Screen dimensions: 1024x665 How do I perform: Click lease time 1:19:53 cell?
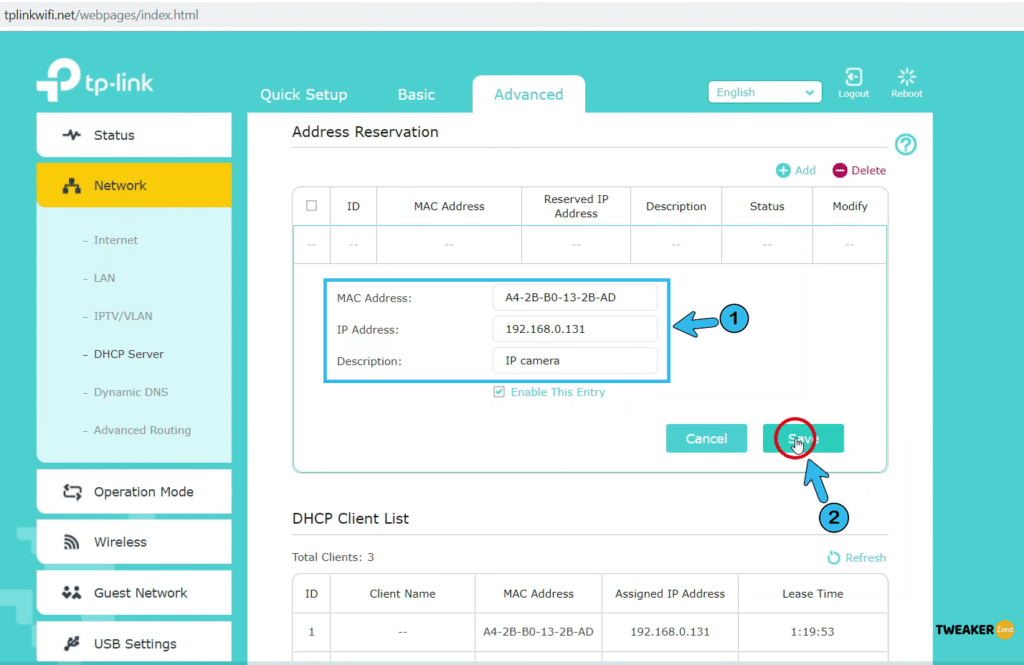812,632
